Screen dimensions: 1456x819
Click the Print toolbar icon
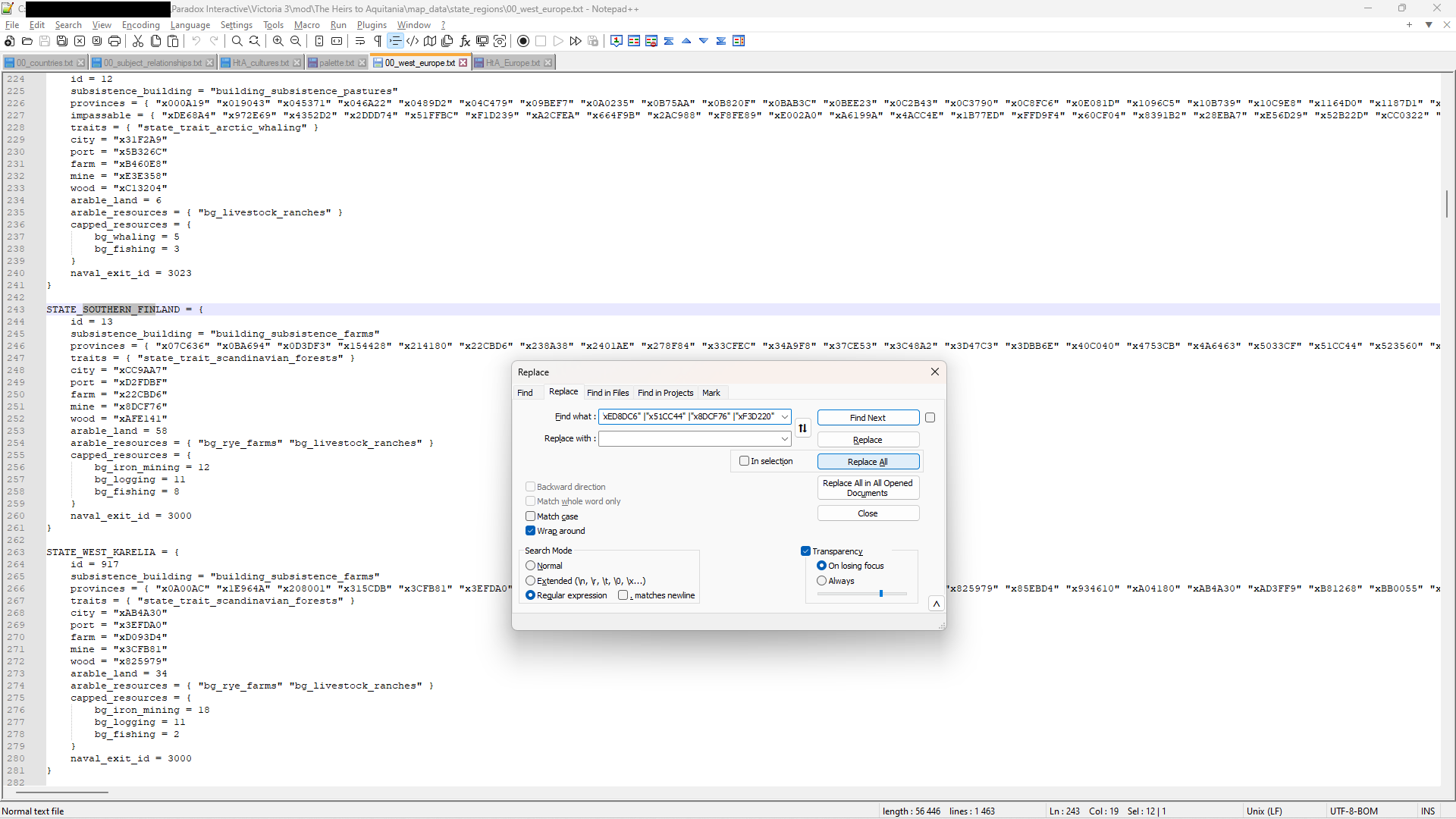[x=115, y=41]
